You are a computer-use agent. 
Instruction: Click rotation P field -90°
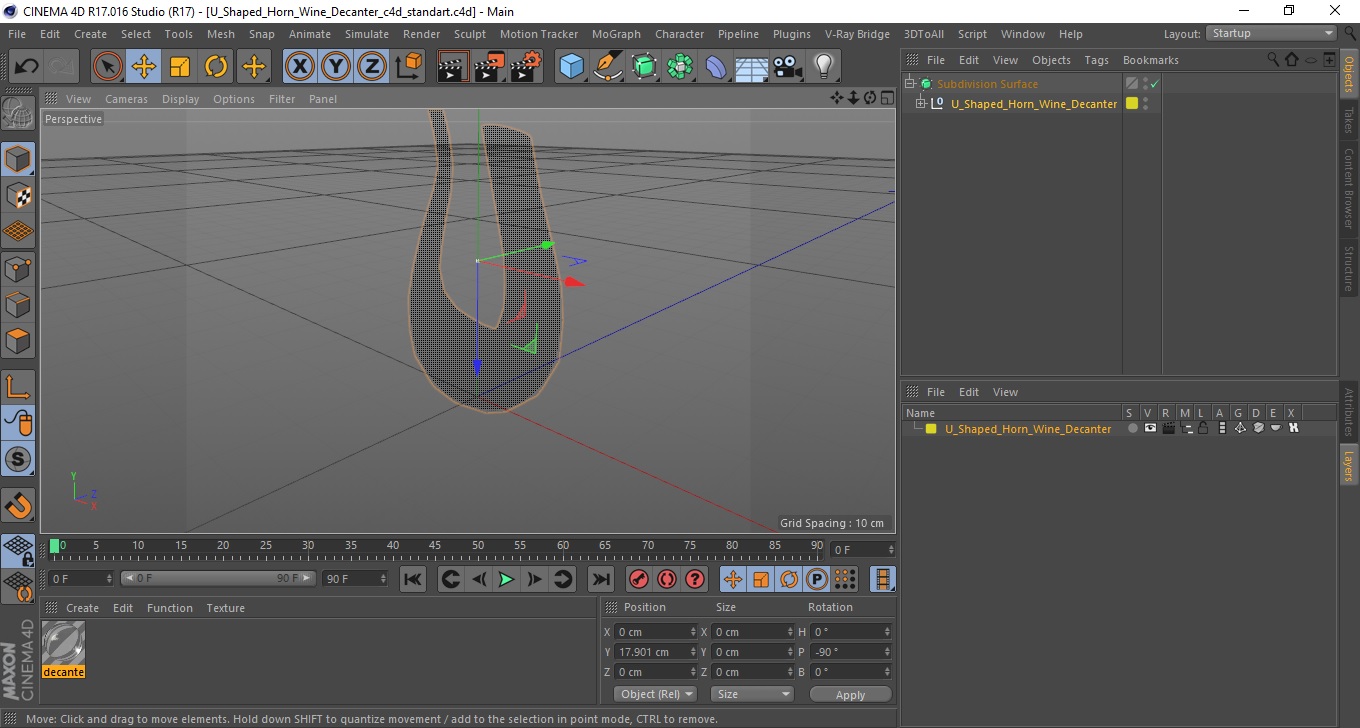851,652
